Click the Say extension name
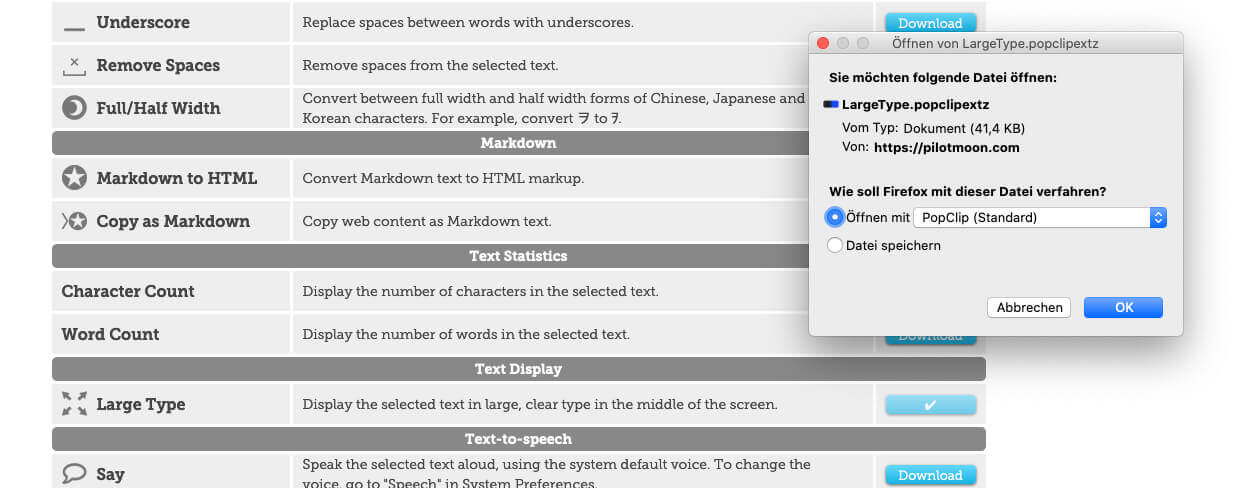1249x488 pixels. click(x=110, y=474)
